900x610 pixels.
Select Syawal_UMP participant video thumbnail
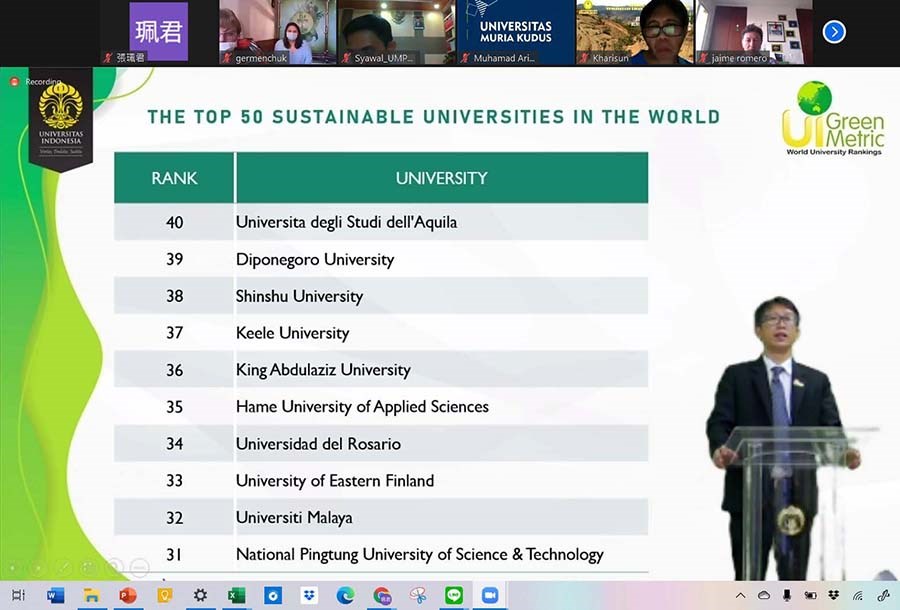tap(396, 32)
